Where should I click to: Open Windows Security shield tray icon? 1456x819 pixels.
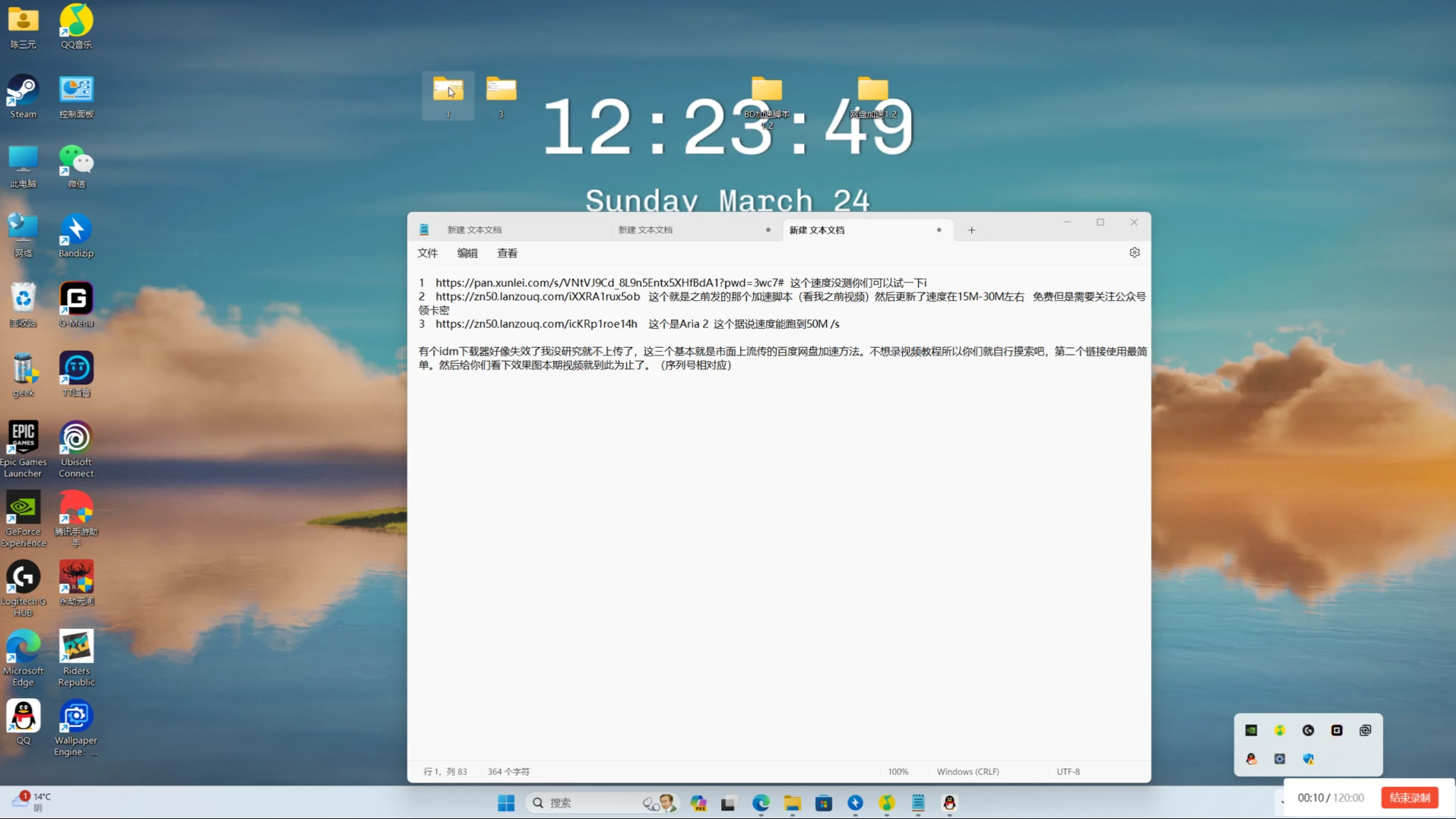[x=1309, y=759]
